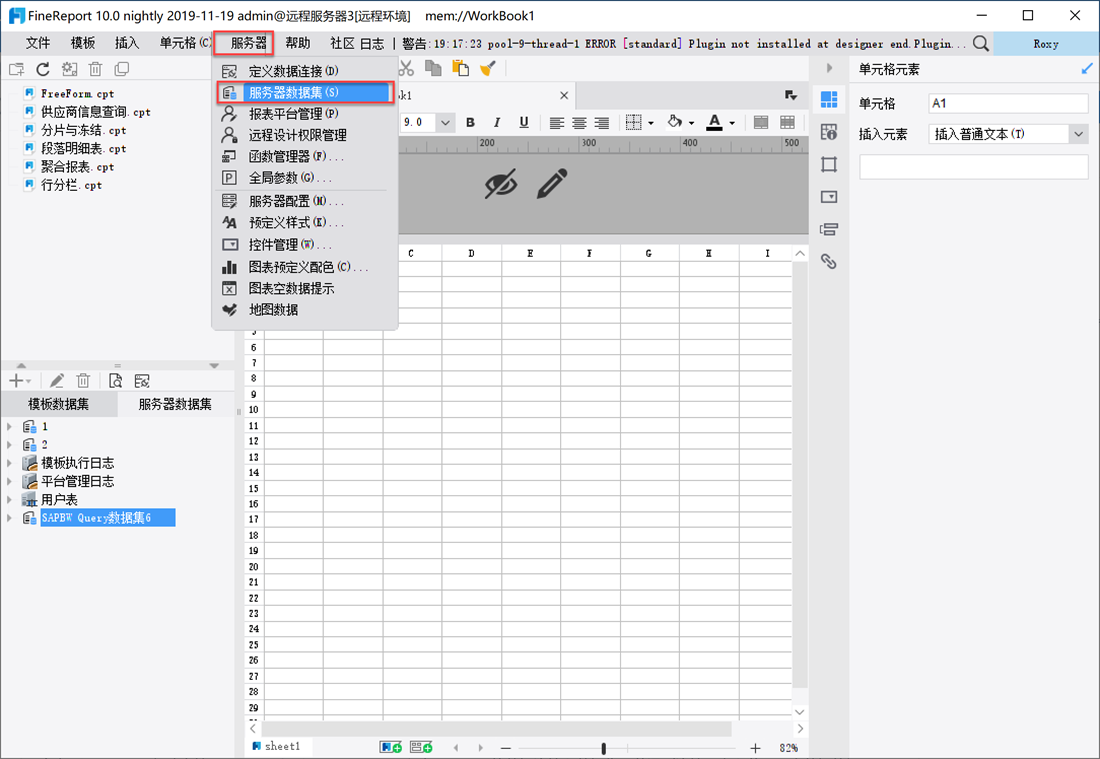This screenshot has width=1100, height=759.
Task: Preview the dataset with magnifier page icon
Action: (116, 381)
